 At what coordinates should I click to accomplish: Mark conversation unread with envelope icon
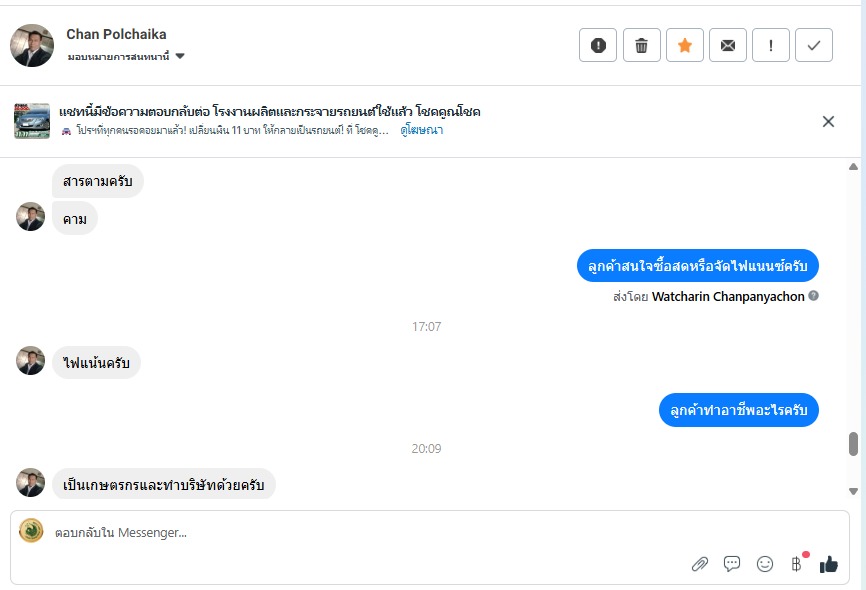coord(728,45)
